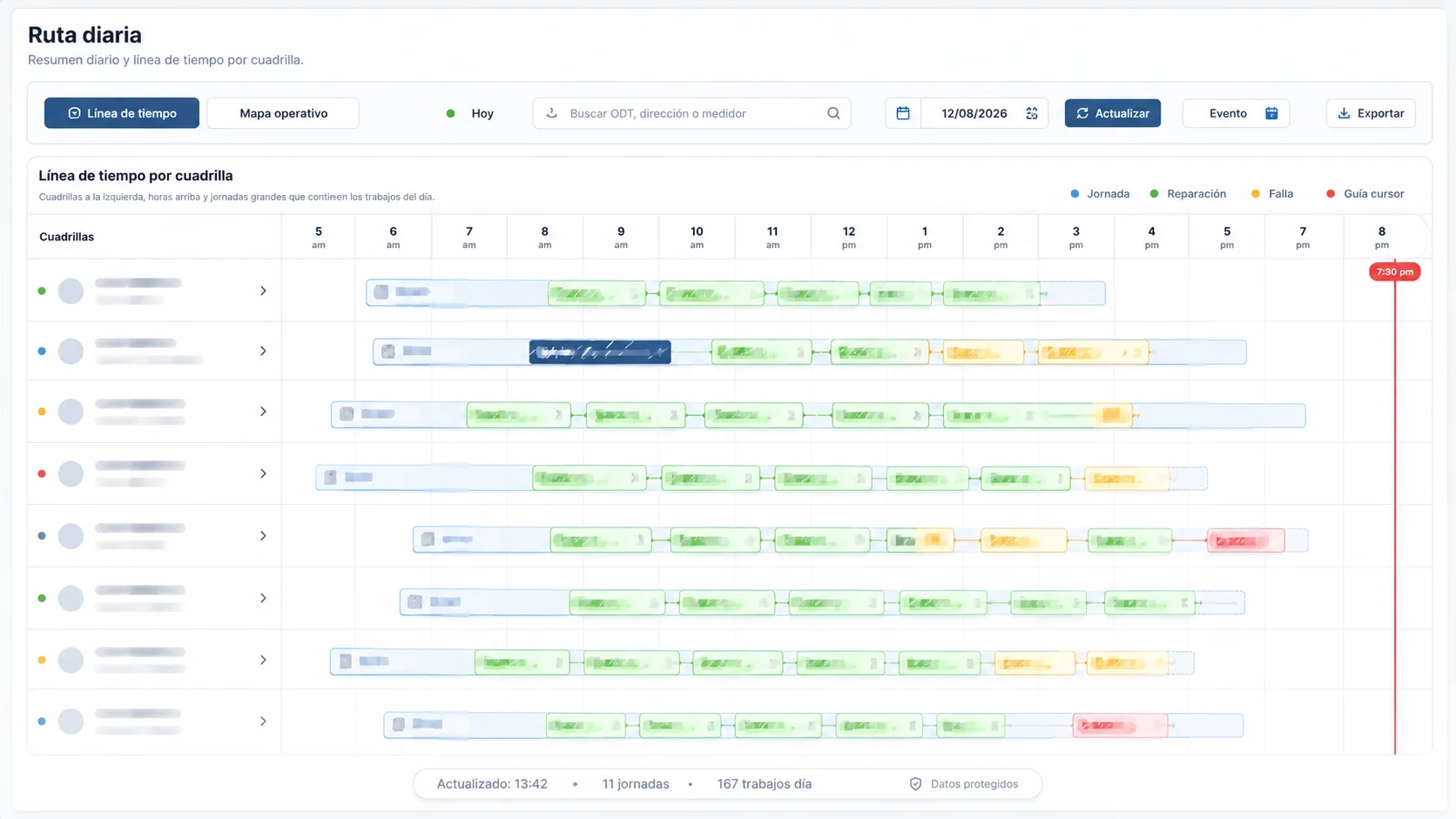This screenshot has height=819, width=1456.
Task: Click the magnifier search icon
Action: tap(833, 113)
